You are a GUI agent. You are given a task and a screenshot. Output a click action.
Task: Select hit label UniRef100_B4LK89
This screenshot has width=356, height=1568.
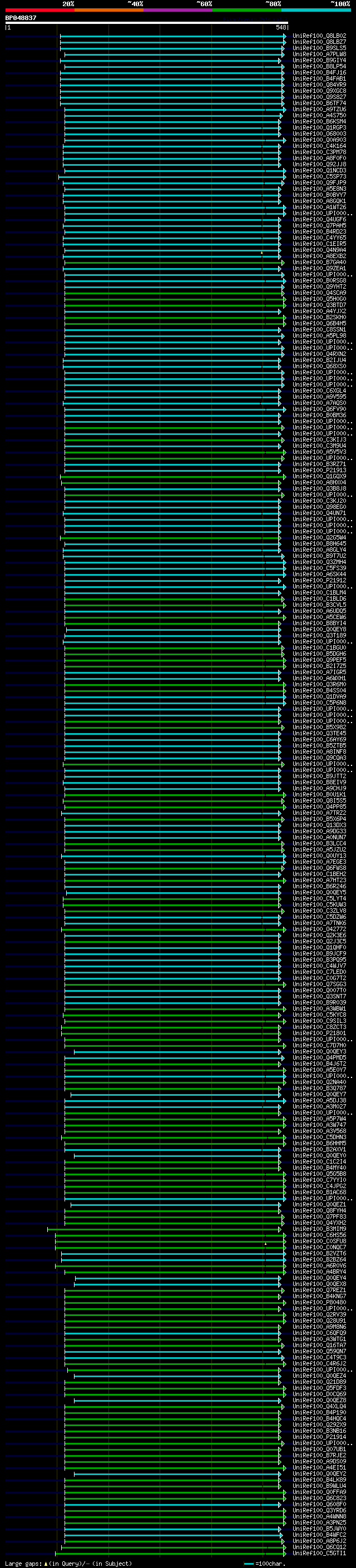click(319, 1480)
